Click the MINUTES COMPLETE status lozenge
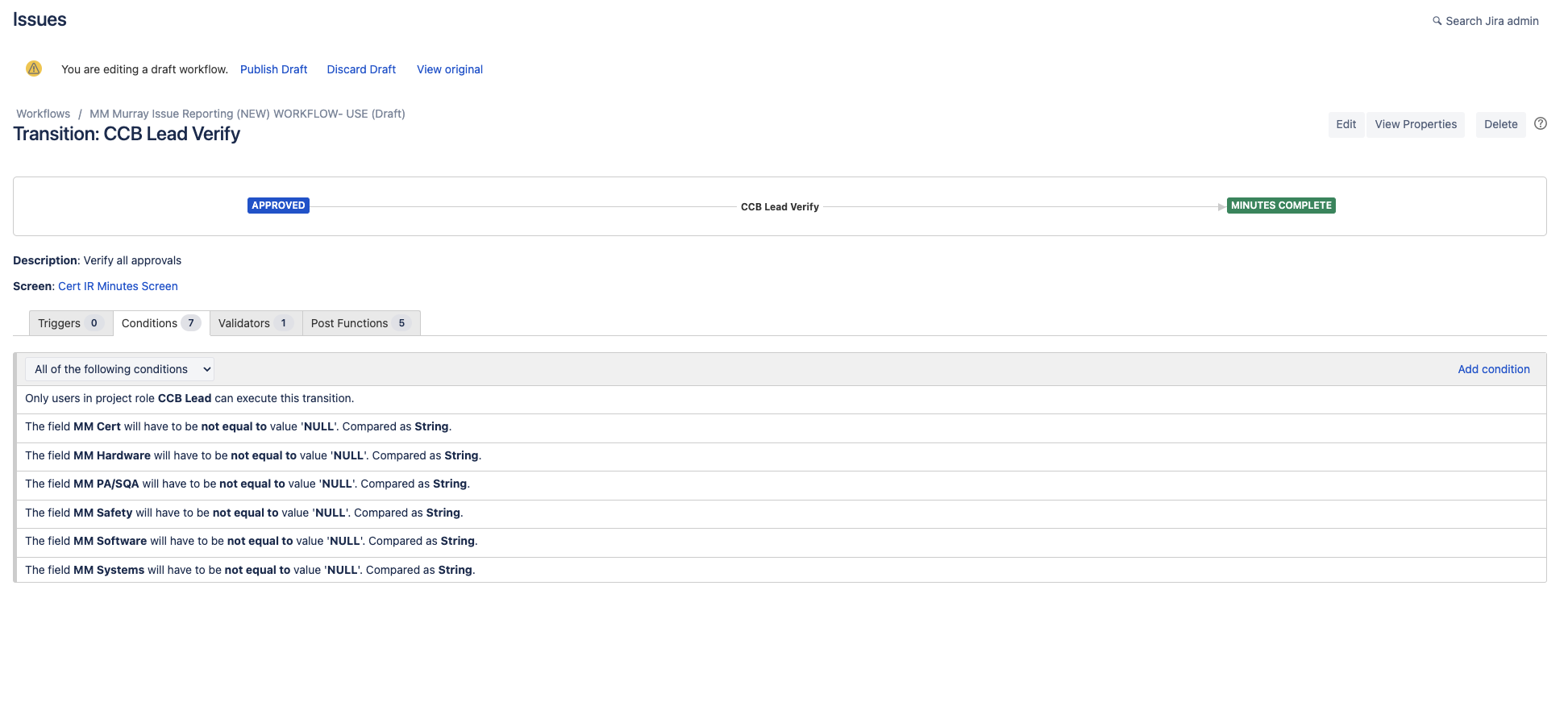Screen dimensions: 1568x702 tap(1281, 206)
